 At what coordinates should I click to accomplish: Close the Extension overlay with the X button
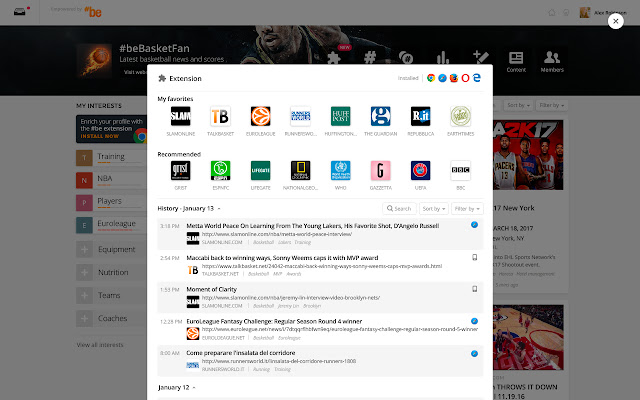616,21
